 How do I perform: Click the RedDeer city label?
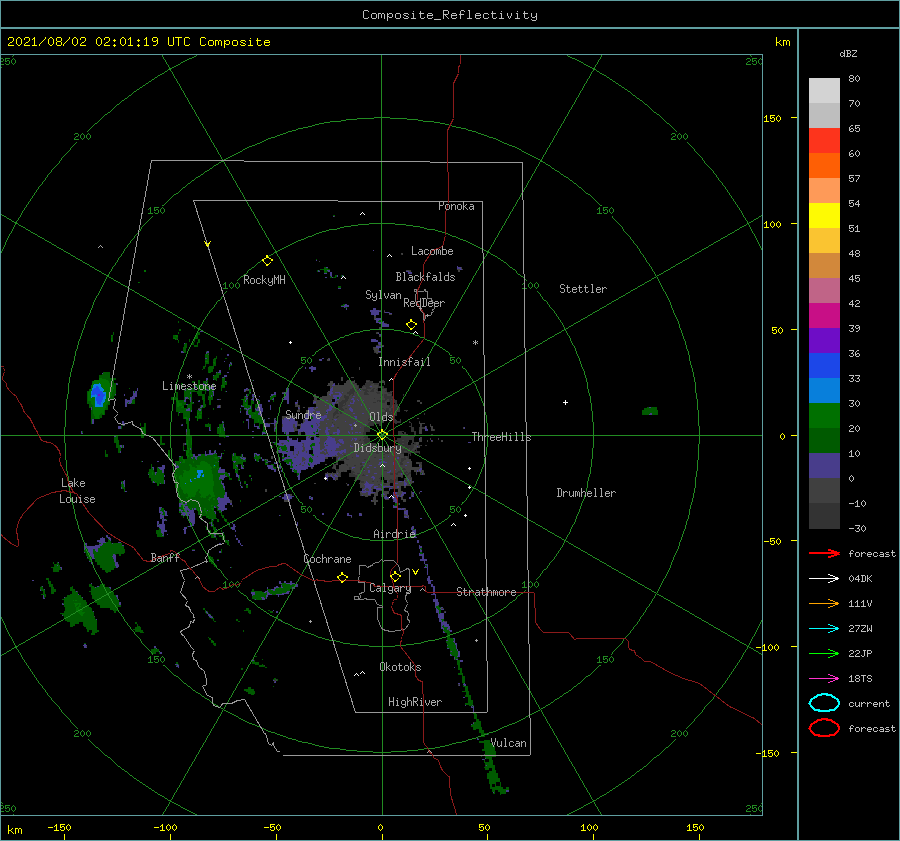coord(424,303)
